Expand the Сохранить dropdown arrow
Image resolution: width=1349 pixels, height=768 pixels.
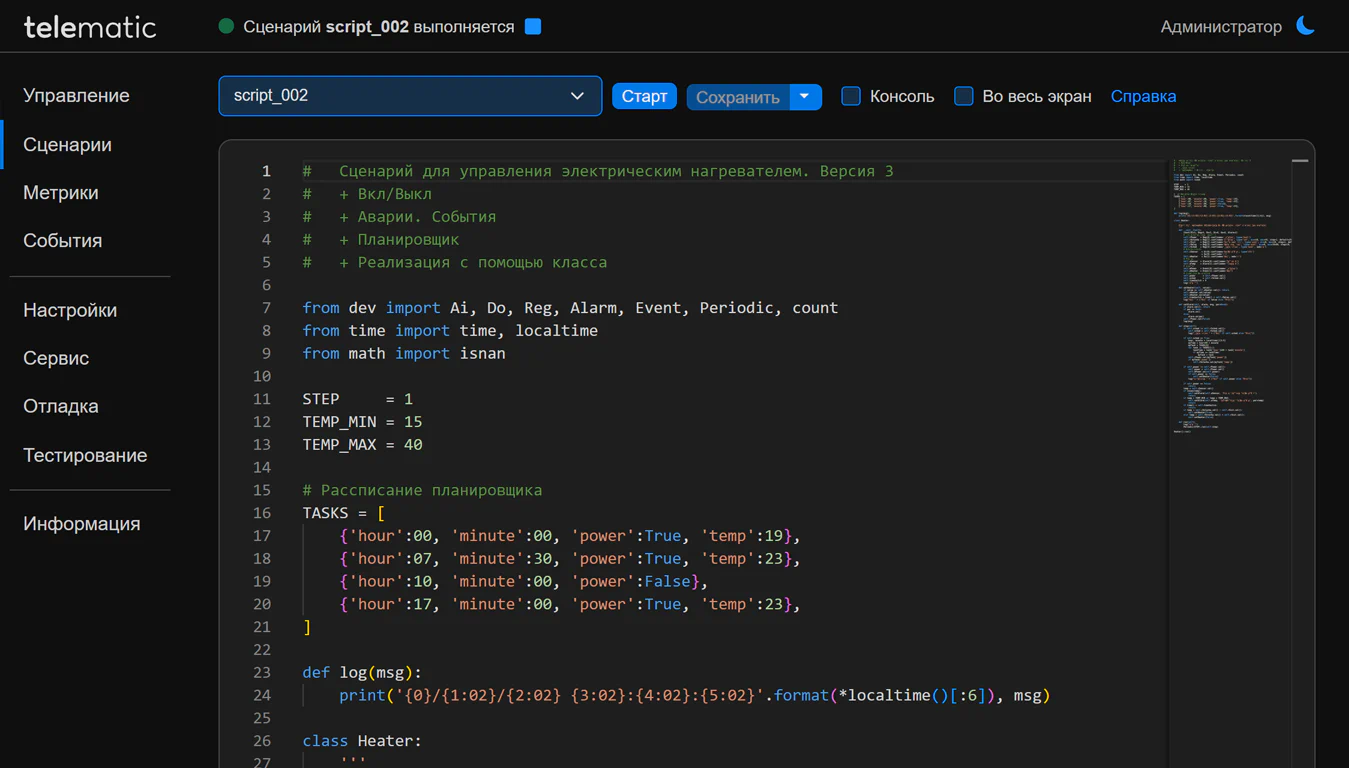(805, 96)
